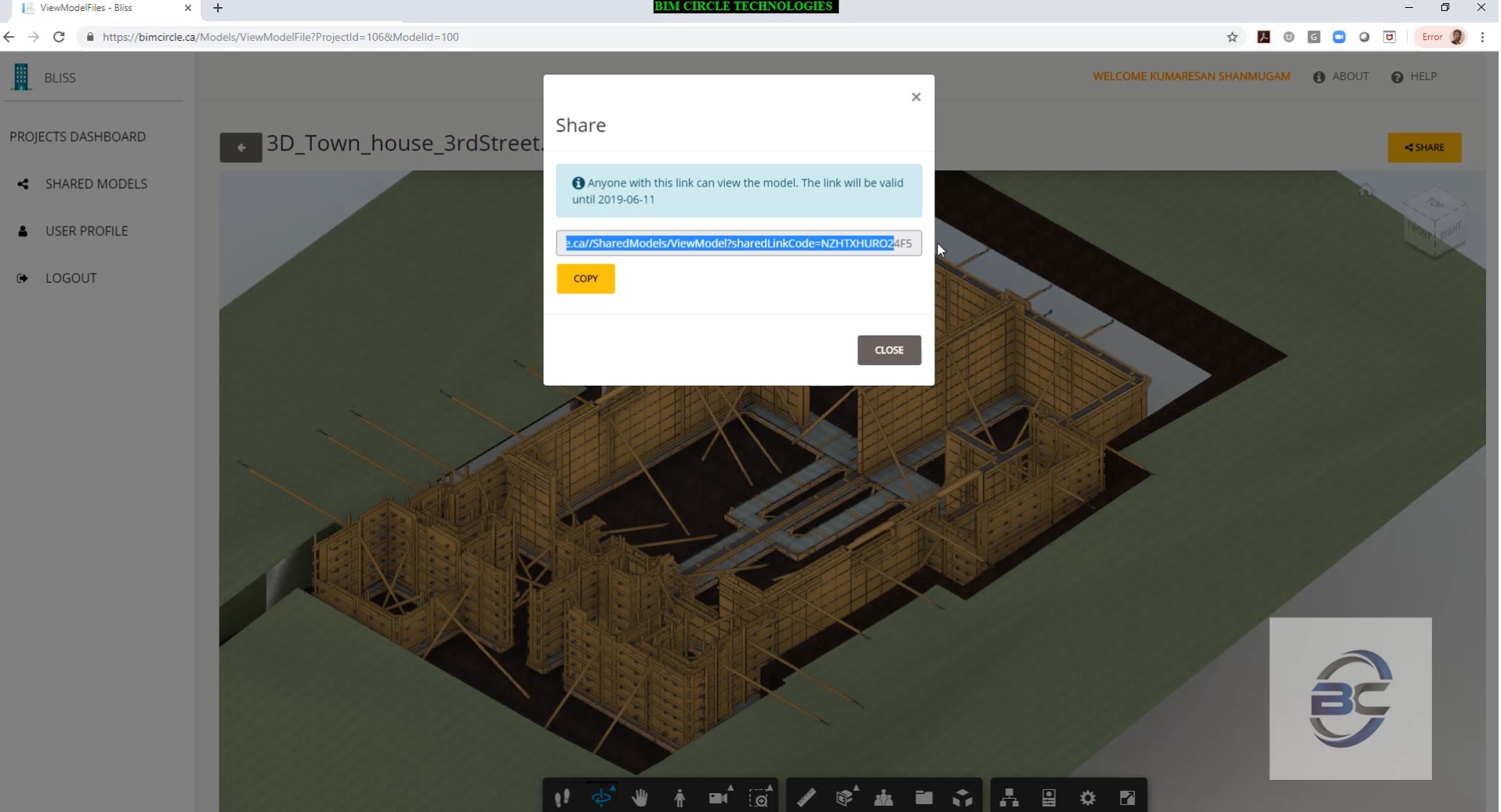Activate the Measure ruler tool

point(806,798)
